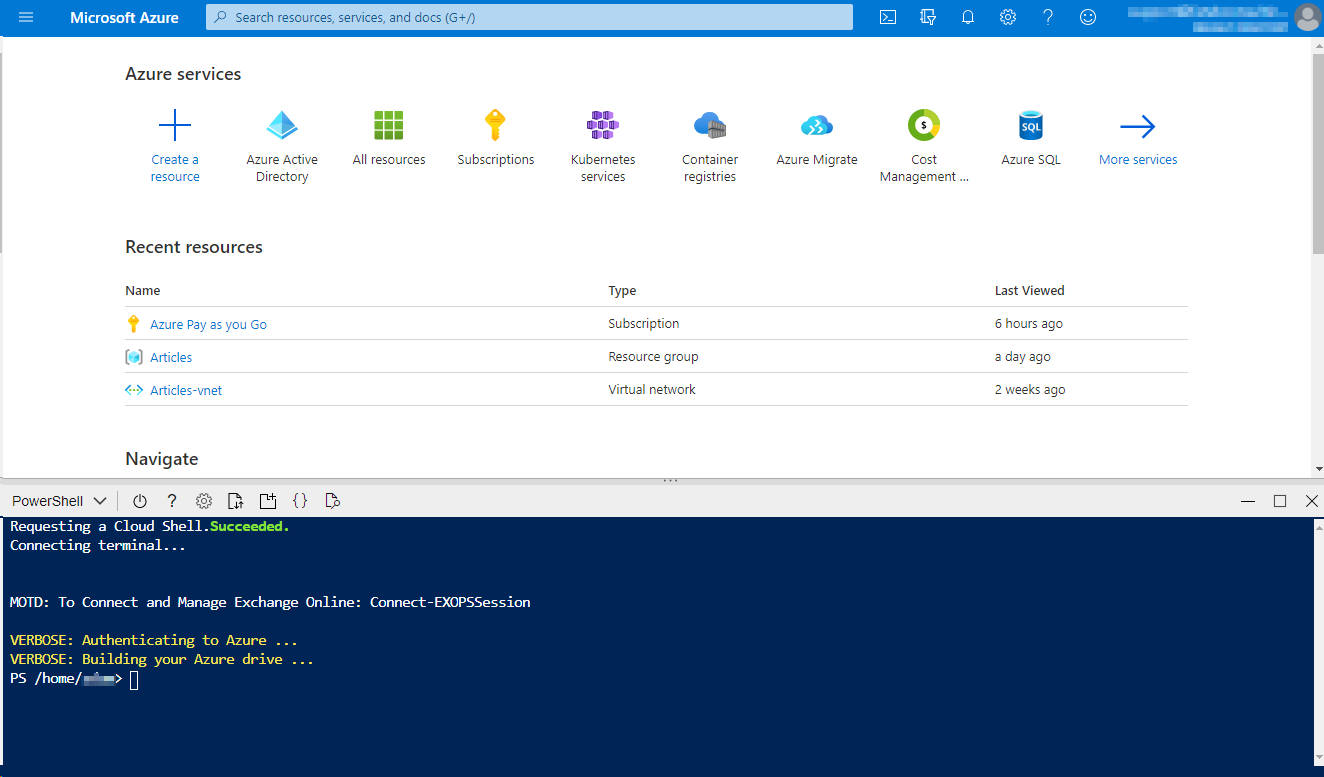Viewport: 1324px width, 777px height.
Task: Open Azure SQL service
Action: tap(1031, 126)
